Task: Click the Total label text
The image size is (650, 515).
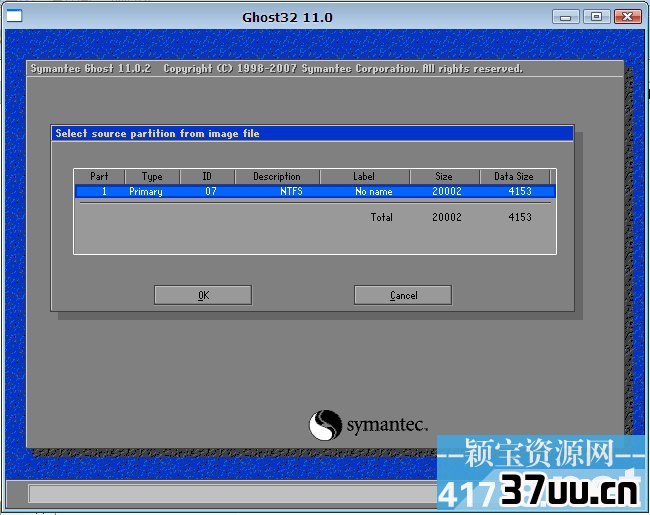Action: pos(382,217)
